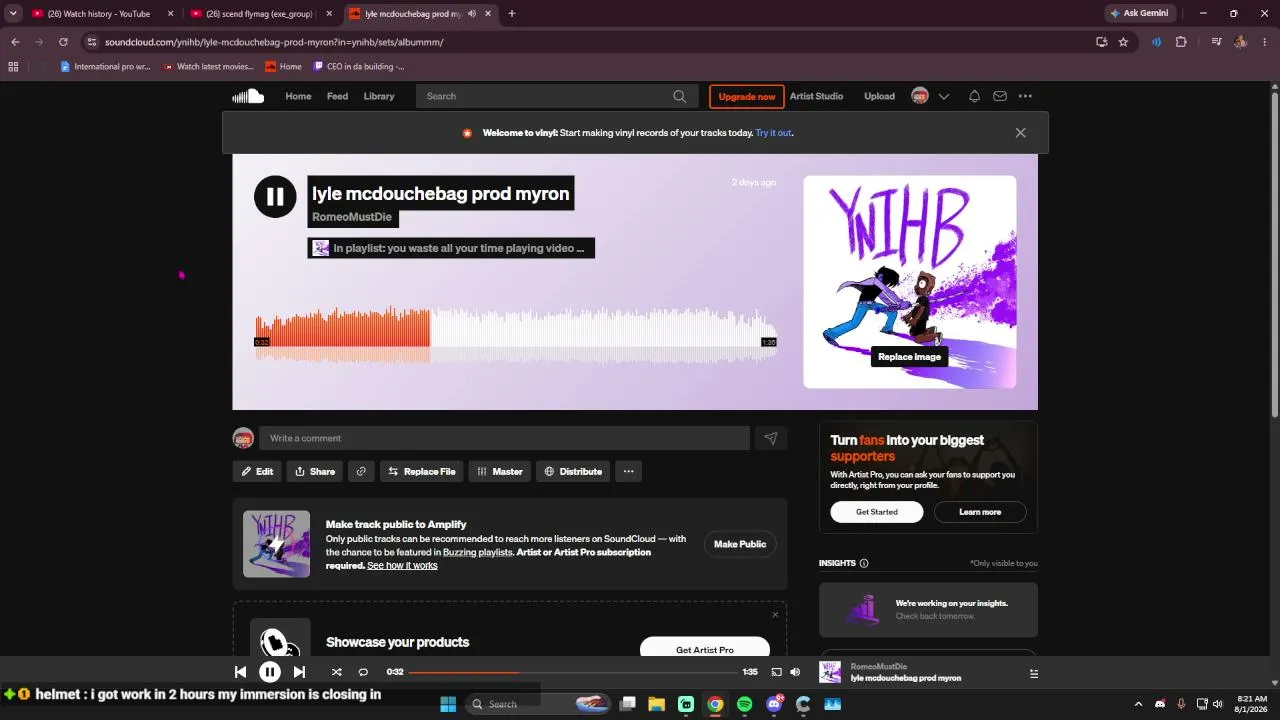Send the comment with the arrow icon

point(771,438)
